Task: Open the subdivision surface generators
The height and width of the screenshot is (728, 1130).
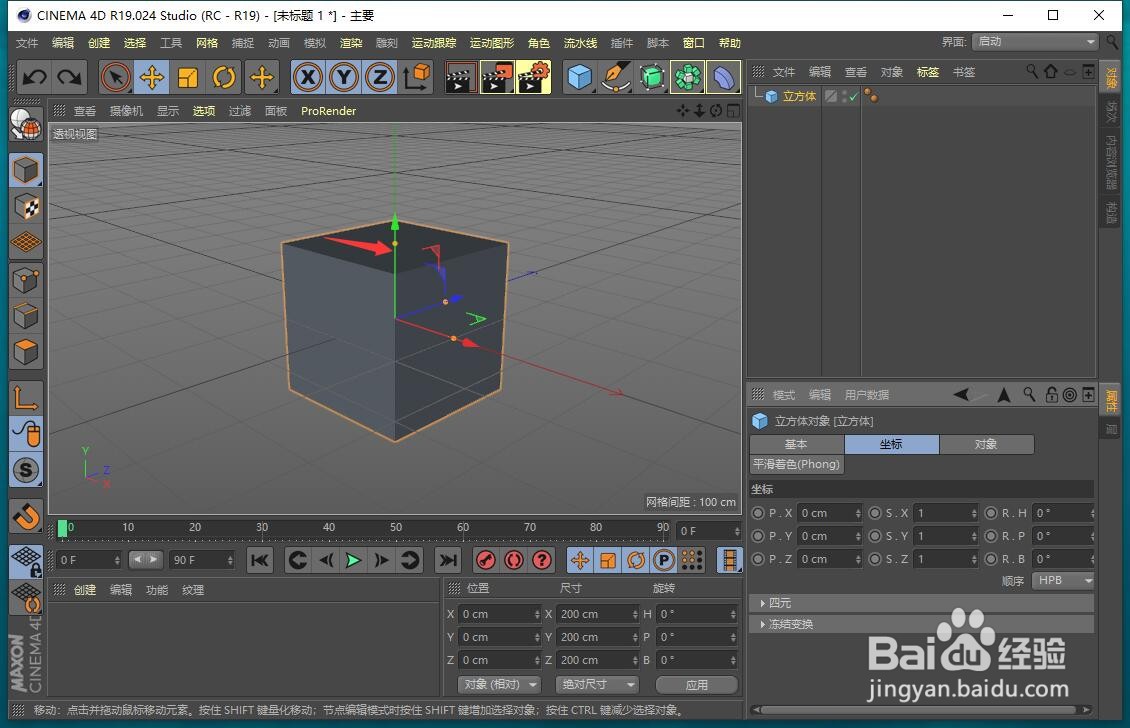Action: (652, 77)
